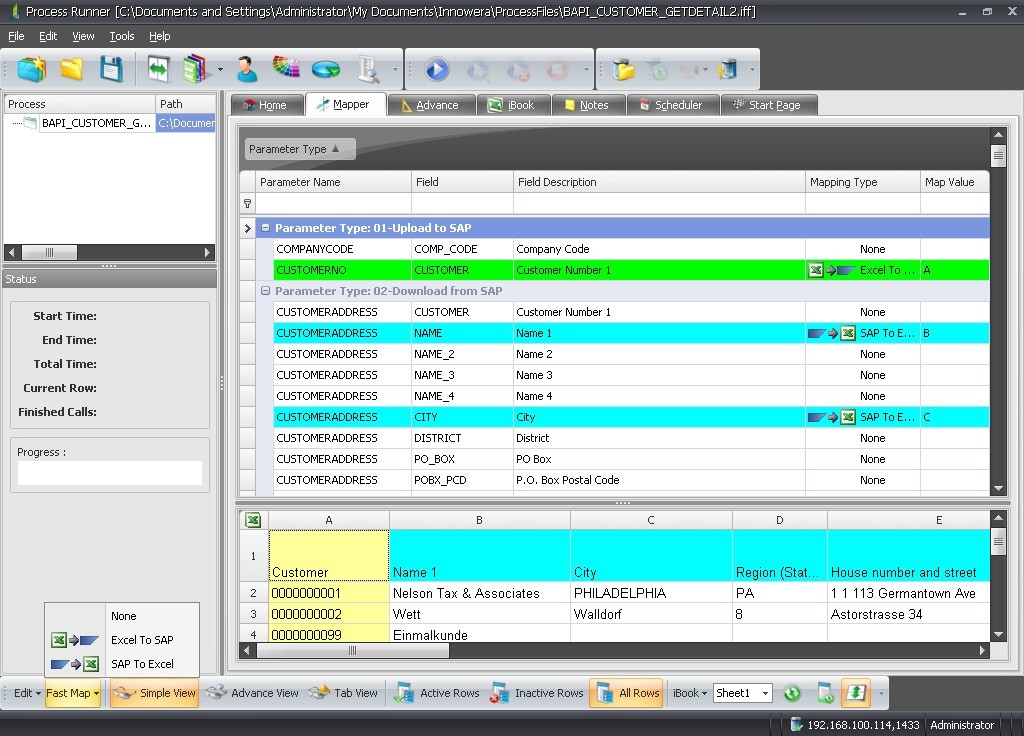
Task: Click the Excel icon at spreadsheet corner
Action: (254, 520)
